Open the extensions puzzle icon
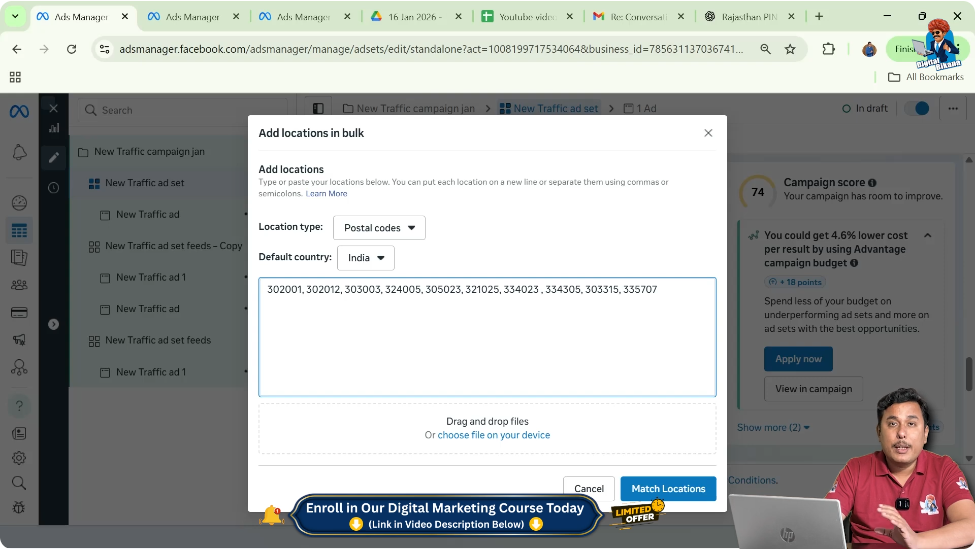This screenshot has height=551, width=976. (828, 49)
